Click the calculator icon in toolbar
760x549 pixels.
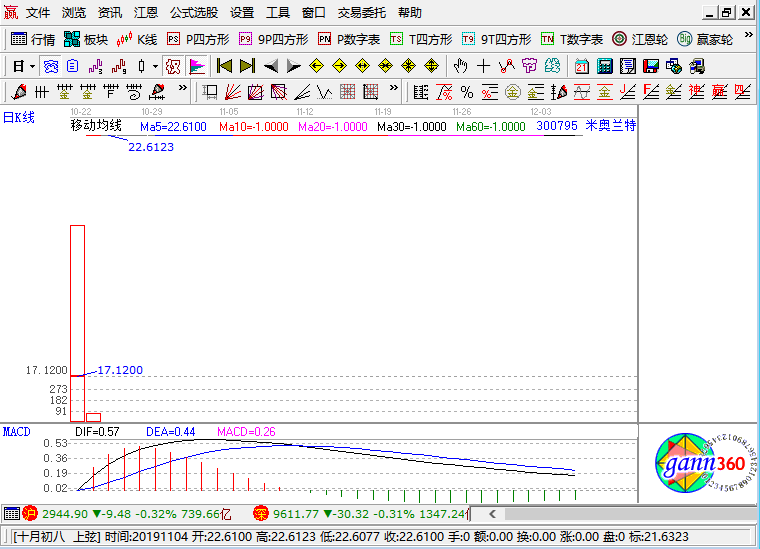click(604, 66)
